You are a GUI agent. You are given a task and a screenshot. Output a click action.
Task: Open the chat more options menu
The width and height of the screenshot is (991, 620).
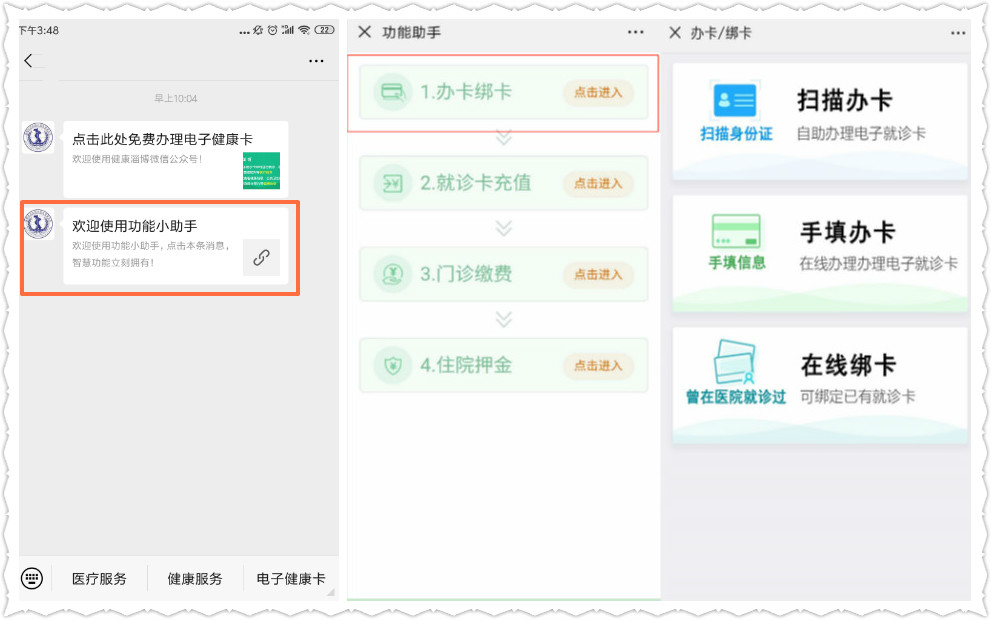point(316,61)
